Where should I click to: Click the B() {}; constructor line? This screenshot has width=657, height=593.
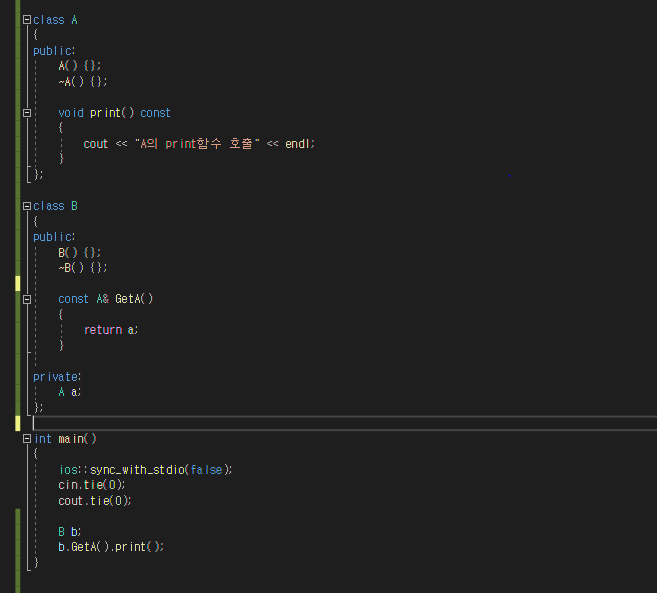pos(80,253)
